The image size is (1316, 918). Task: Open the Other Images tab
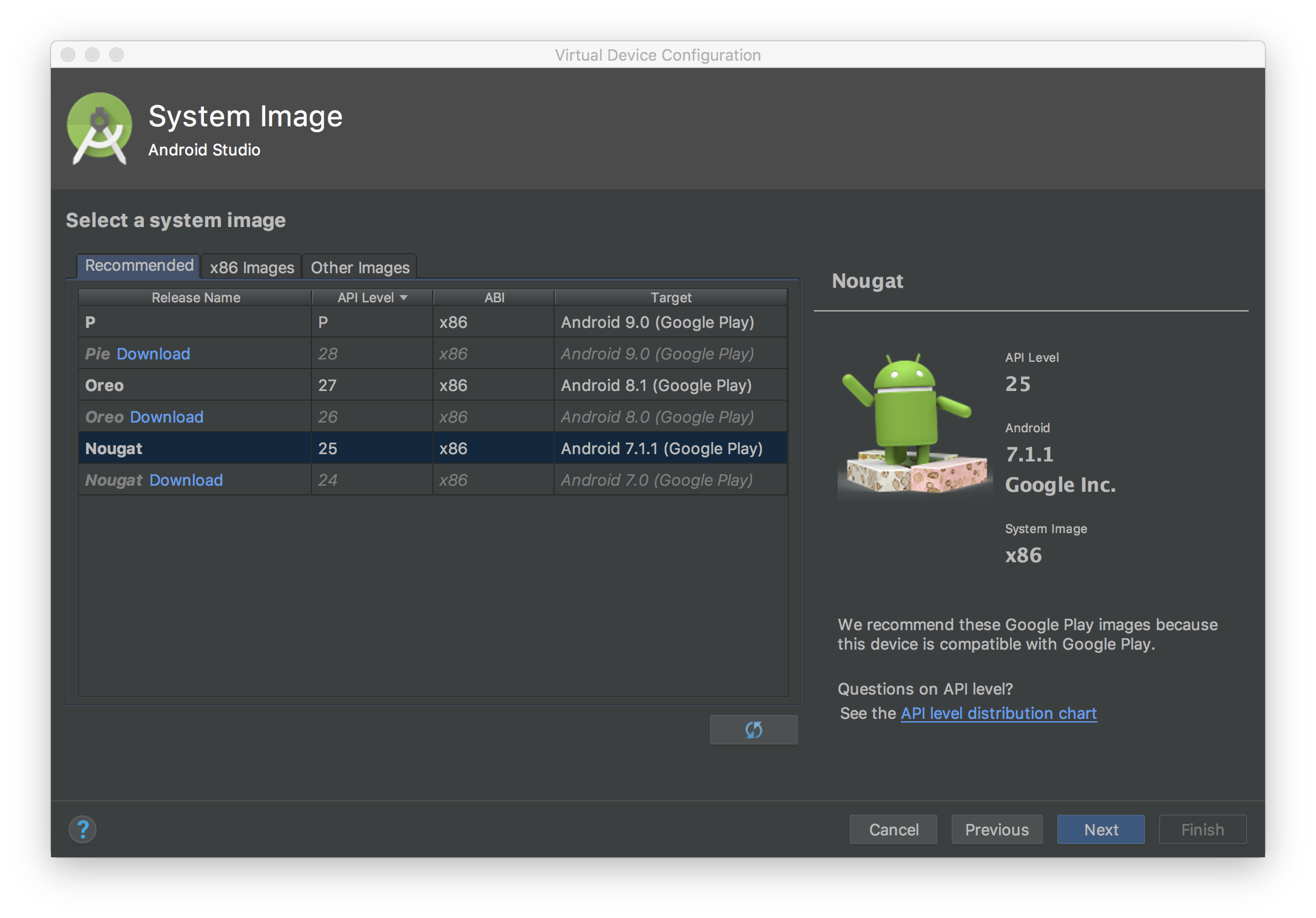pyautogui.click(x=360, y=267)
